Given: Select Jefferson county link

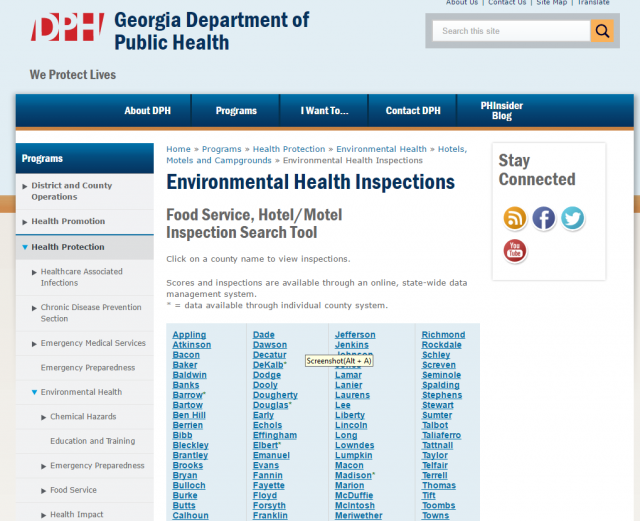Looking at the screenshot, I should 355,335.
